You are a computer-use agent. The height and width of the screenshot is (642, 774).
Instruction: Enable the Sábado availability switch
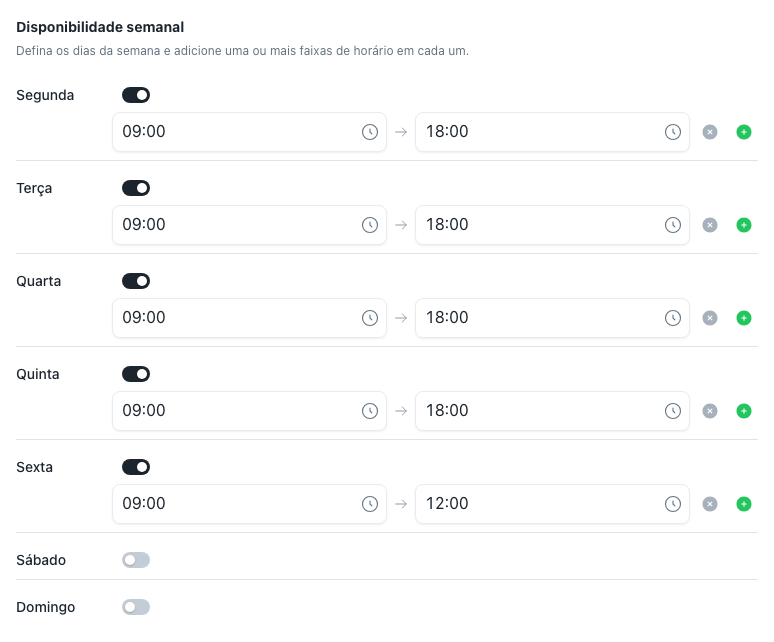pyautogui.click(x=136, y=560)
